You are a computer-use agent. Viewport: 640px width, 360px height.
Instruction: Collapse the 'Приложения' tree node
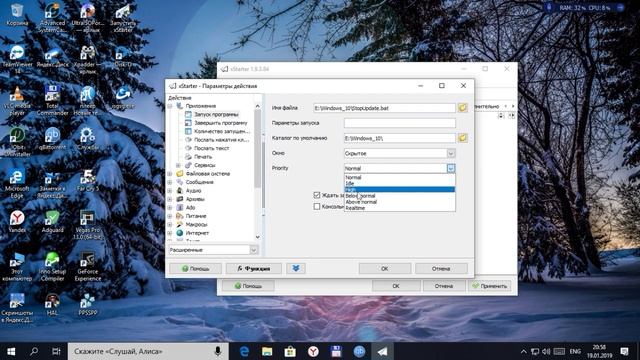[170, 106]
